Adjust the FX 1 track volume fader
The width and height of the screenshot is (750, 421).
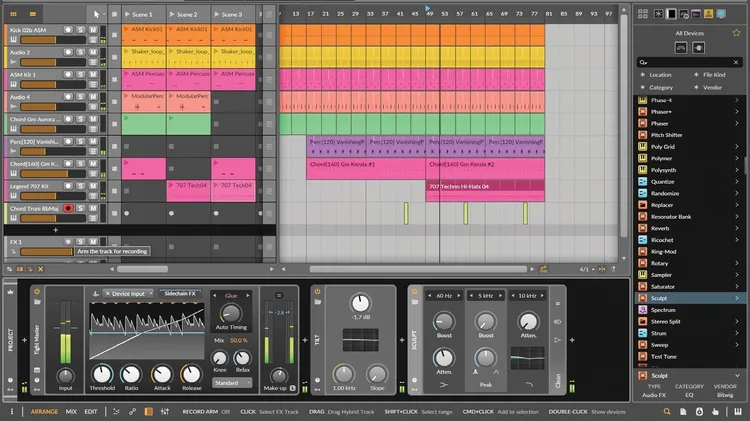(x=46, y=252)
